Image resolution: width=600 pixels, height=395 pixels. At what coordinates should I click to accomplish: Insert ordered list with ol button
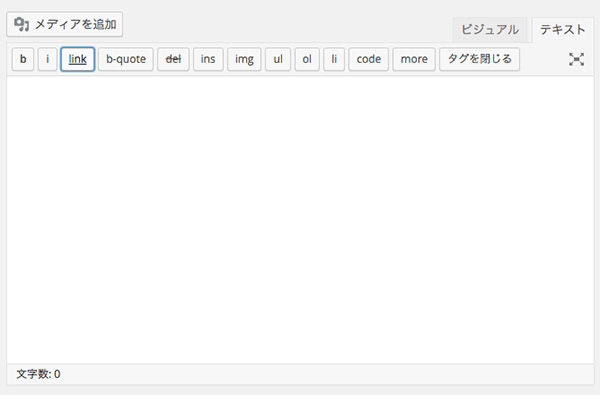(x=307, y=59)
